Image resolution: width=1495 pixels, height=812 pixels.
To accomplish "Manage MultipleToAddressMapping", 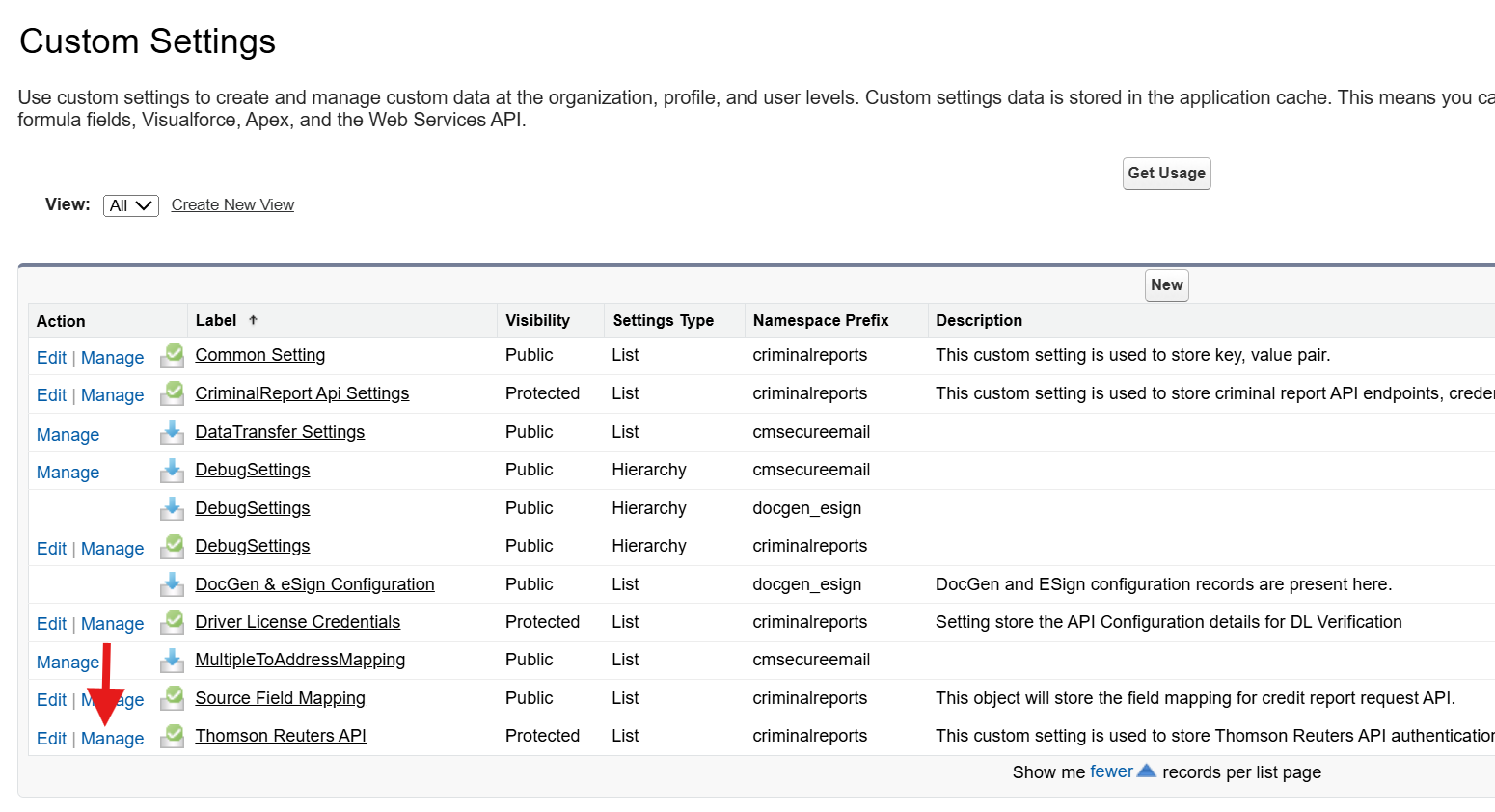I will pos(68,663).
